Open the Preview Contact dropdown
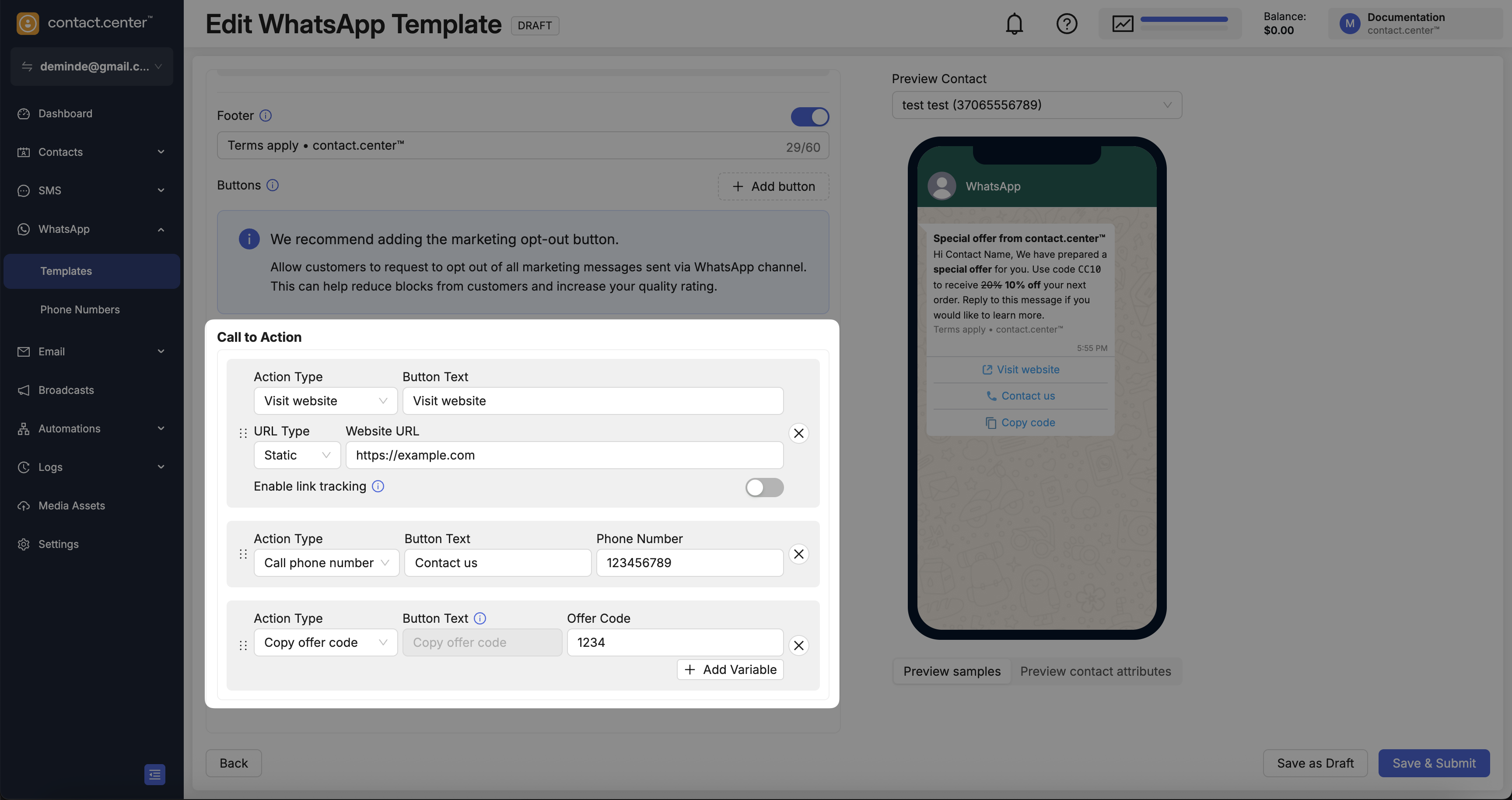 point(1036,105)
